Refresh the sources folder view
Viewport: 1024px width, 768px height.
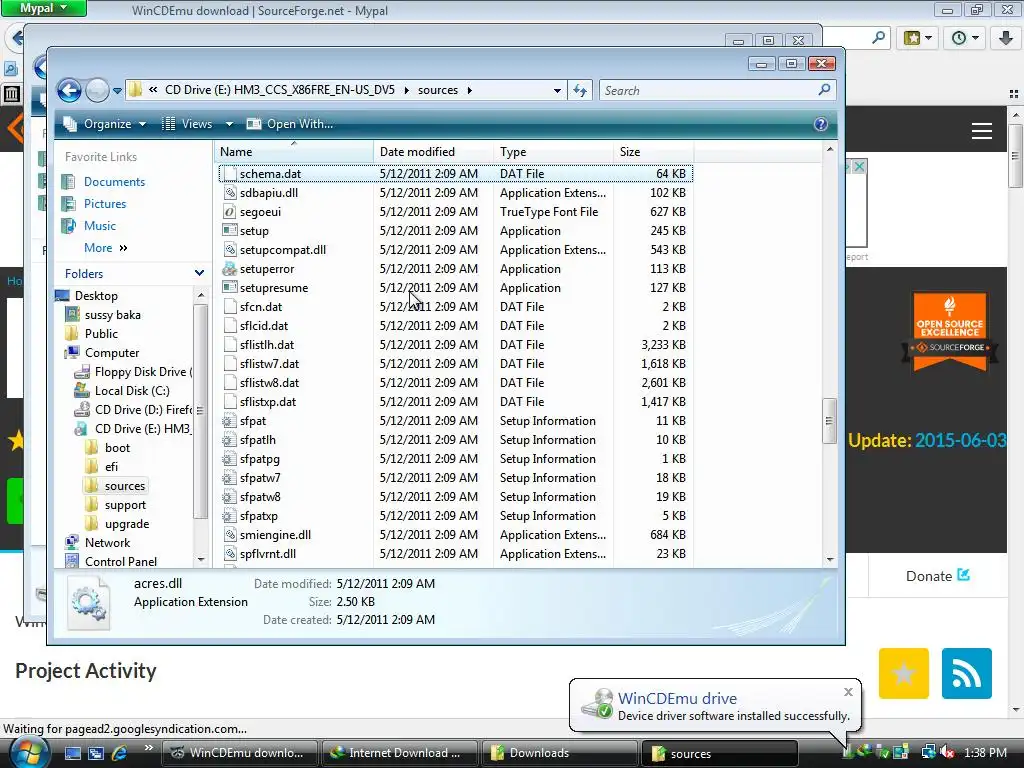580,90
